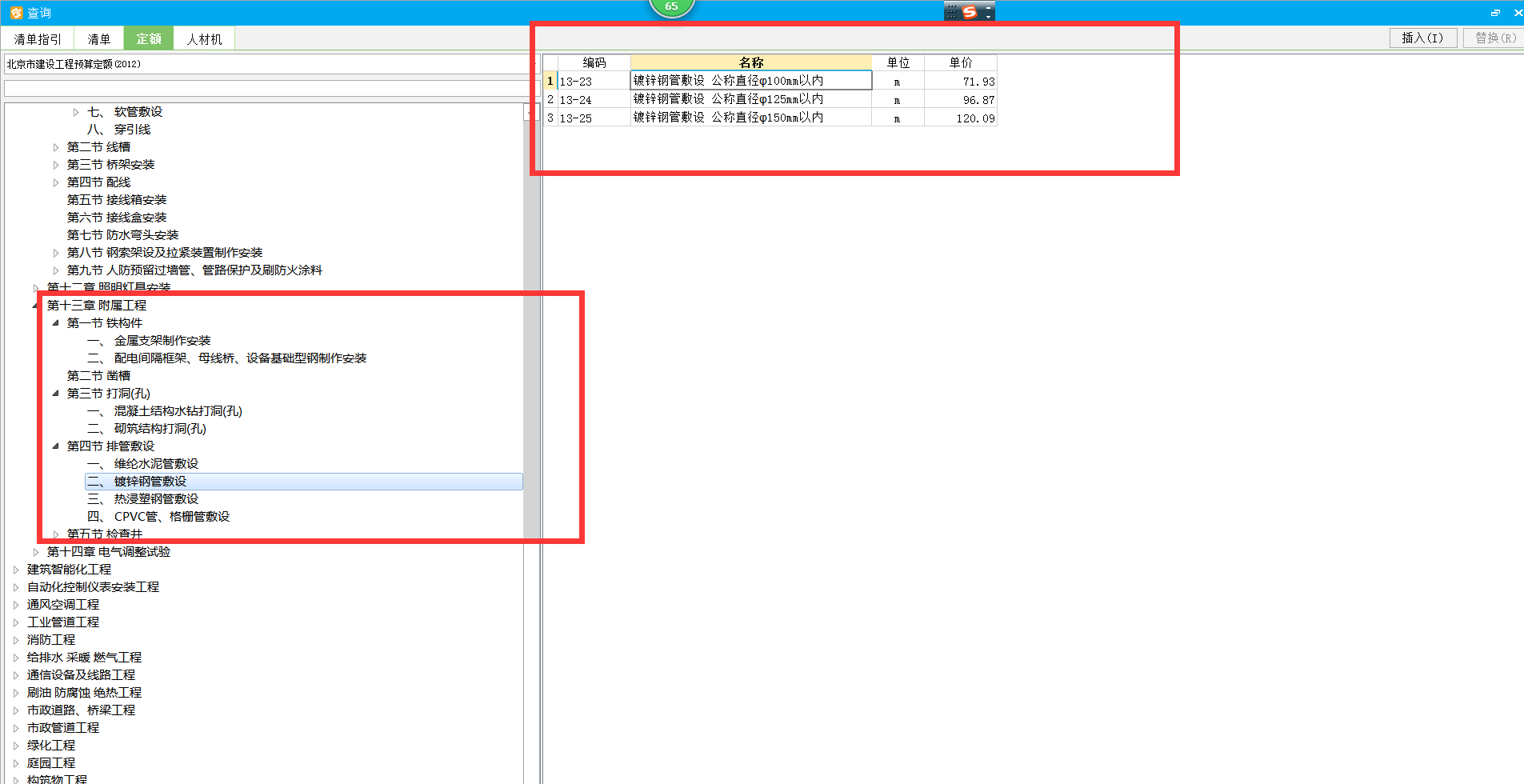Select quota code 13-23
The width and height of the screenshot is (1524, 784).
point(594,81)
